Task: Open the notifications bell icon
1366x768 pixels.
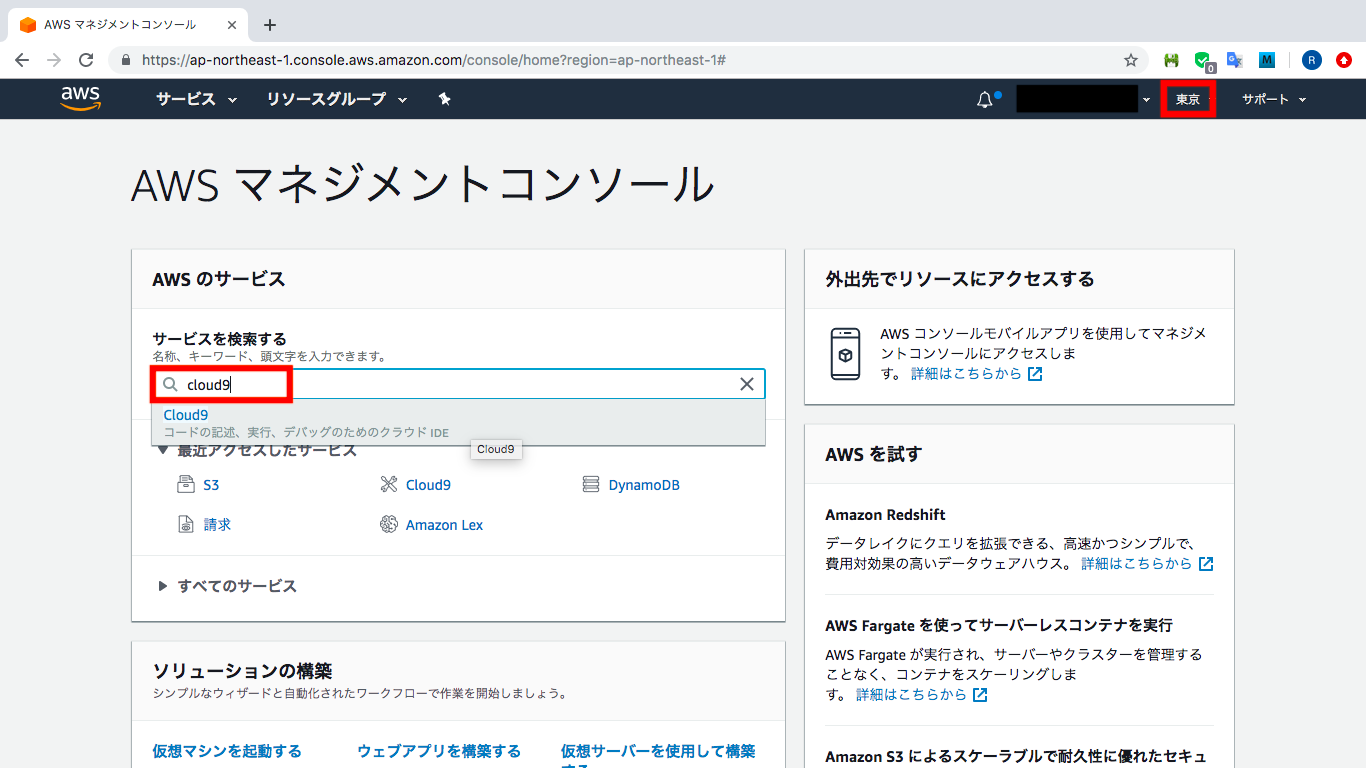Action: click(x=986, y=99)
